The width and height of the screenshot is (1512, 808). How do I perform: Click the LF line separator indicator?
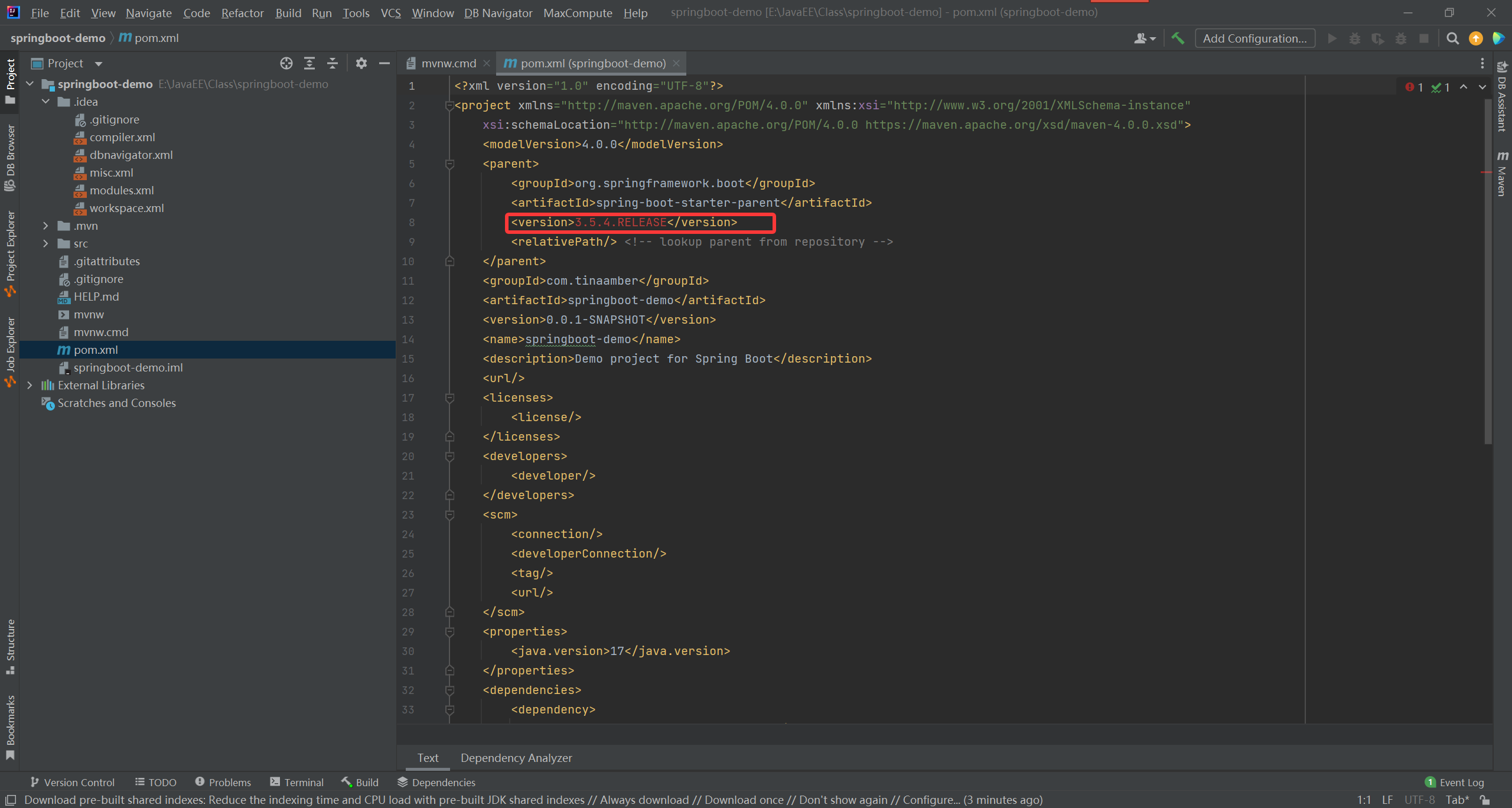point(1387,800)
